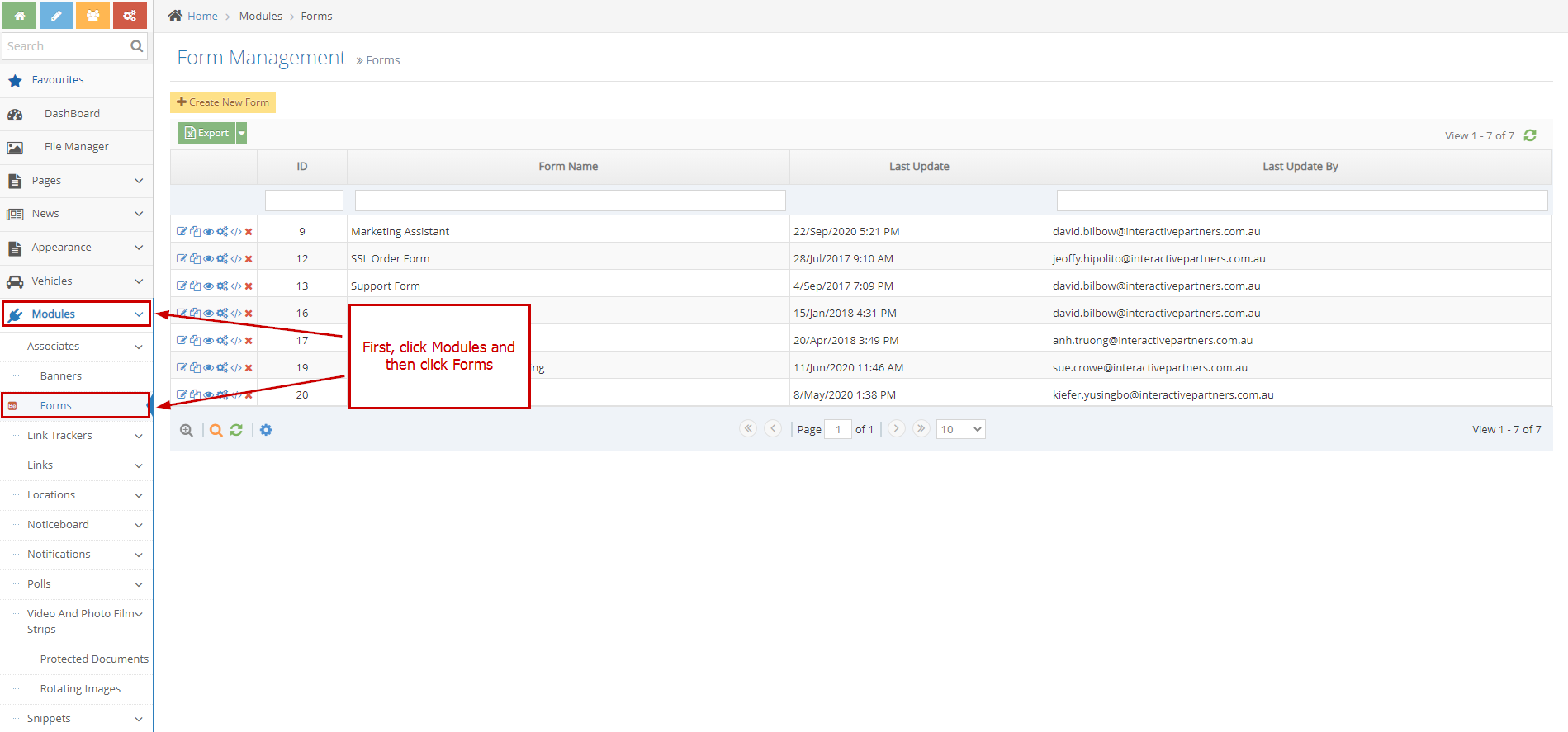This screenshot has height=732, width=1568.
Task: Open the red settings gears shortcut
Action: pyautogui.click(x=130, y=16)
